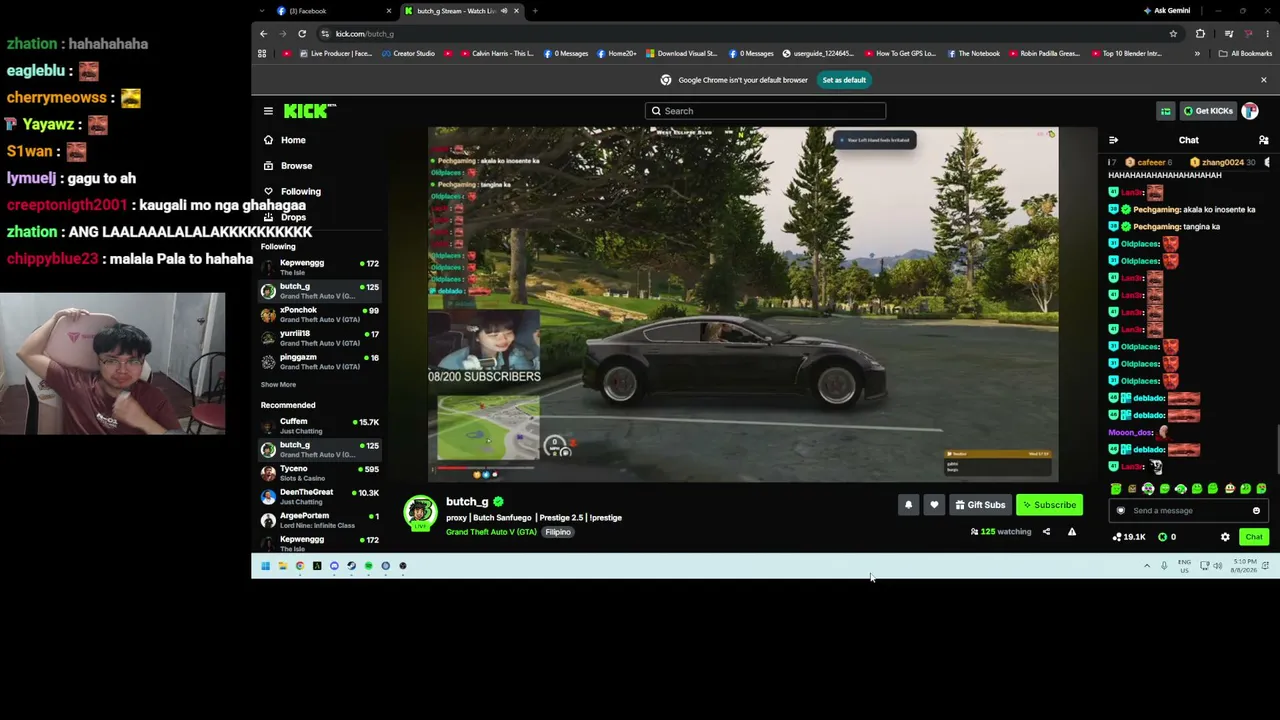
Task: Open volume control in the system tray
Action: pos(1217,566)
